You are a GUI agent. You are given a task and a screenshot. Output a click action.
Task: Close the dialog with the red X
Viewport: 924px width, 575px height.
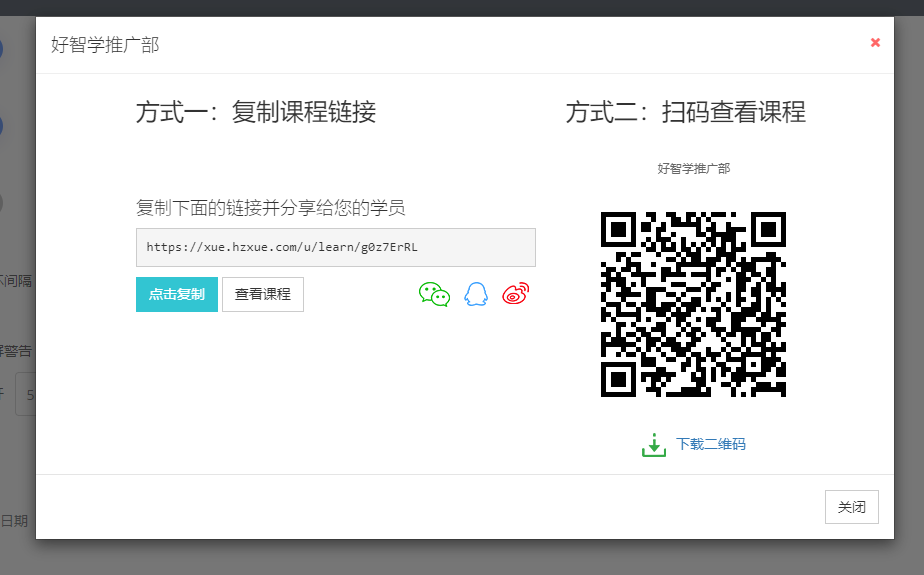875,42
